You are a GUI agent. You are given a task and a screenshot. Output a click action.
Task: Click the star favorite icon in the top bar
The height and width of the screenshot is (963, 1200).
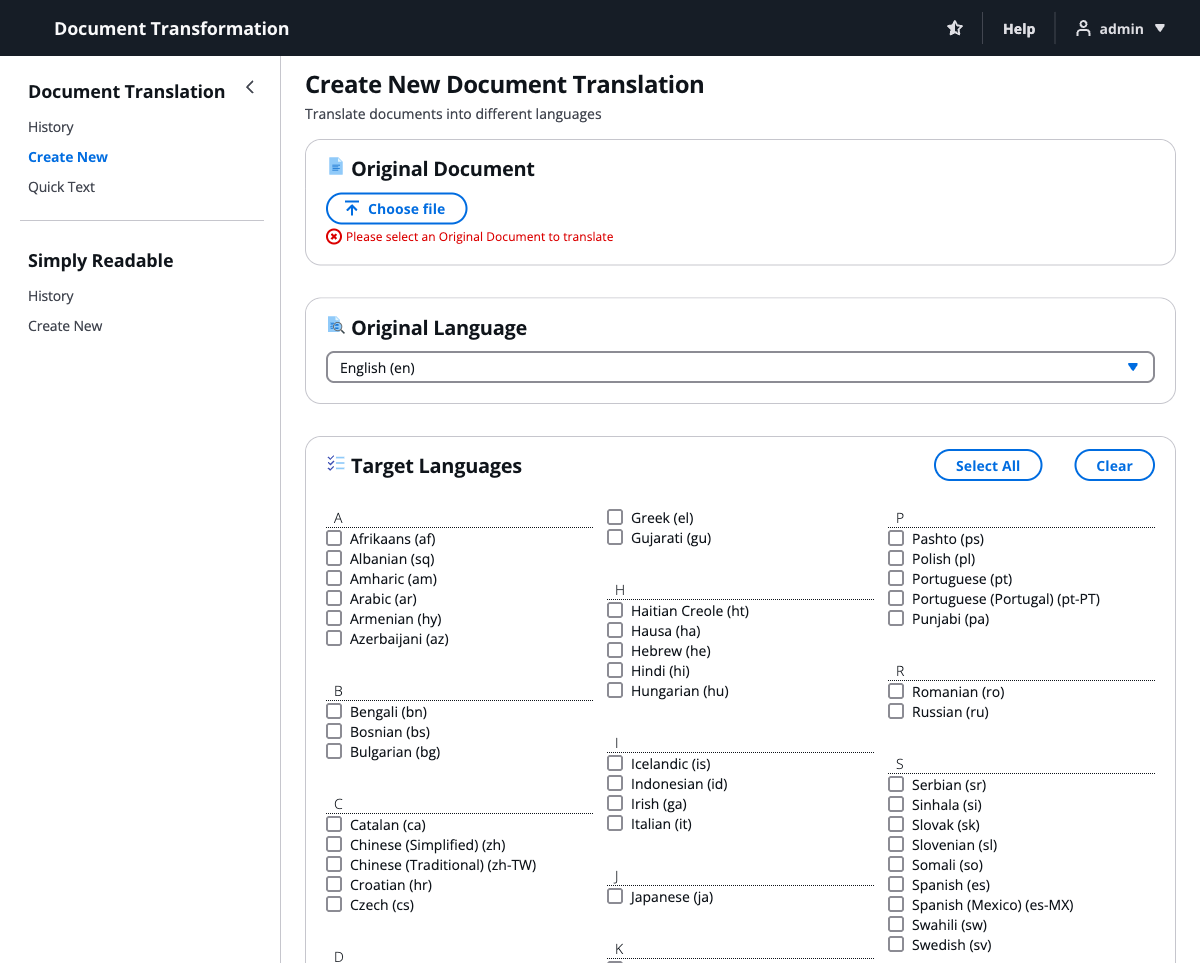pyautogui.click(x=954, y=28)
